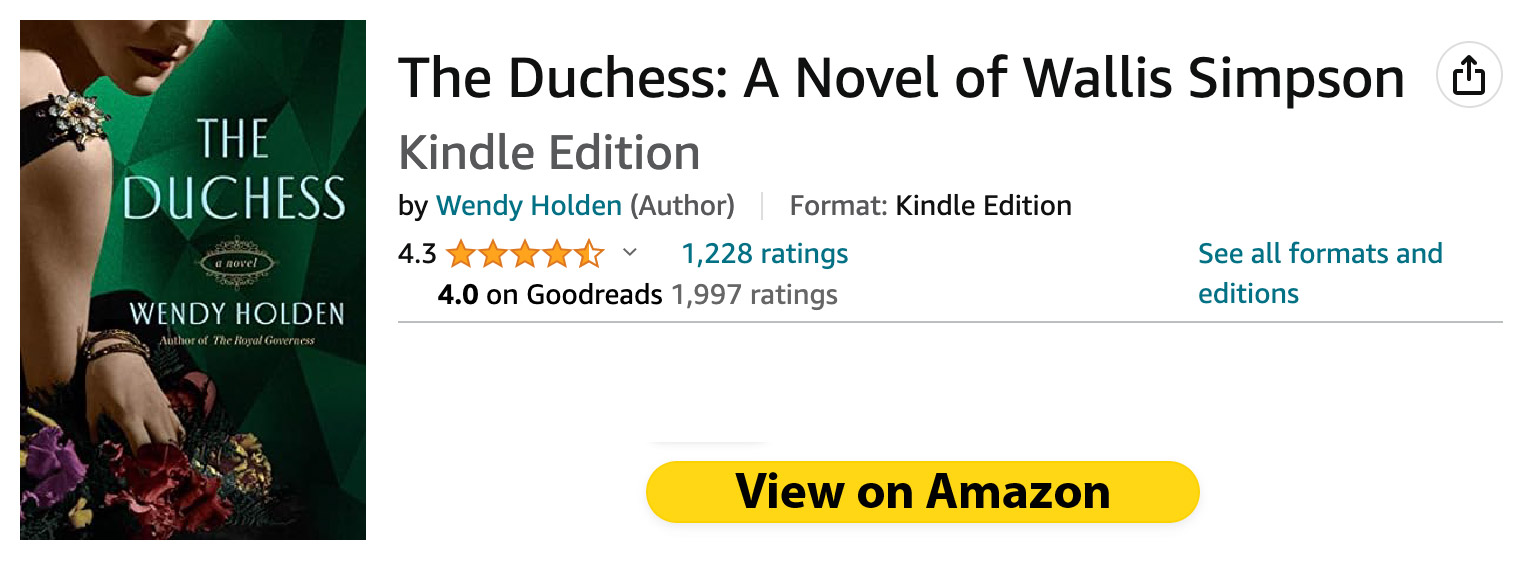The image size is (1524, 562).
Task: Click The Duchess: A Novel of Wallis Simpson title
Action: [x=902, y=78]
